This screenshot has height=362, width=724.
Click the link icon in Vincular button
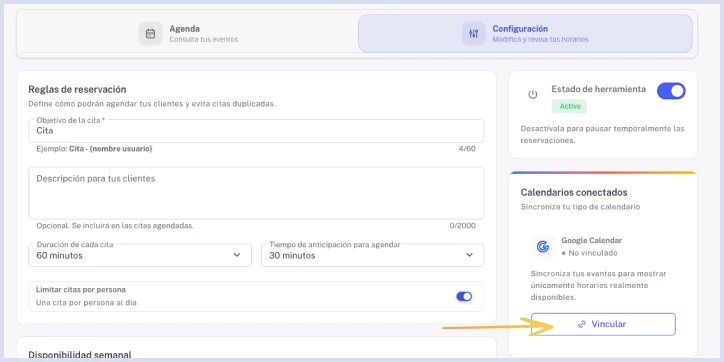[582, 324]
